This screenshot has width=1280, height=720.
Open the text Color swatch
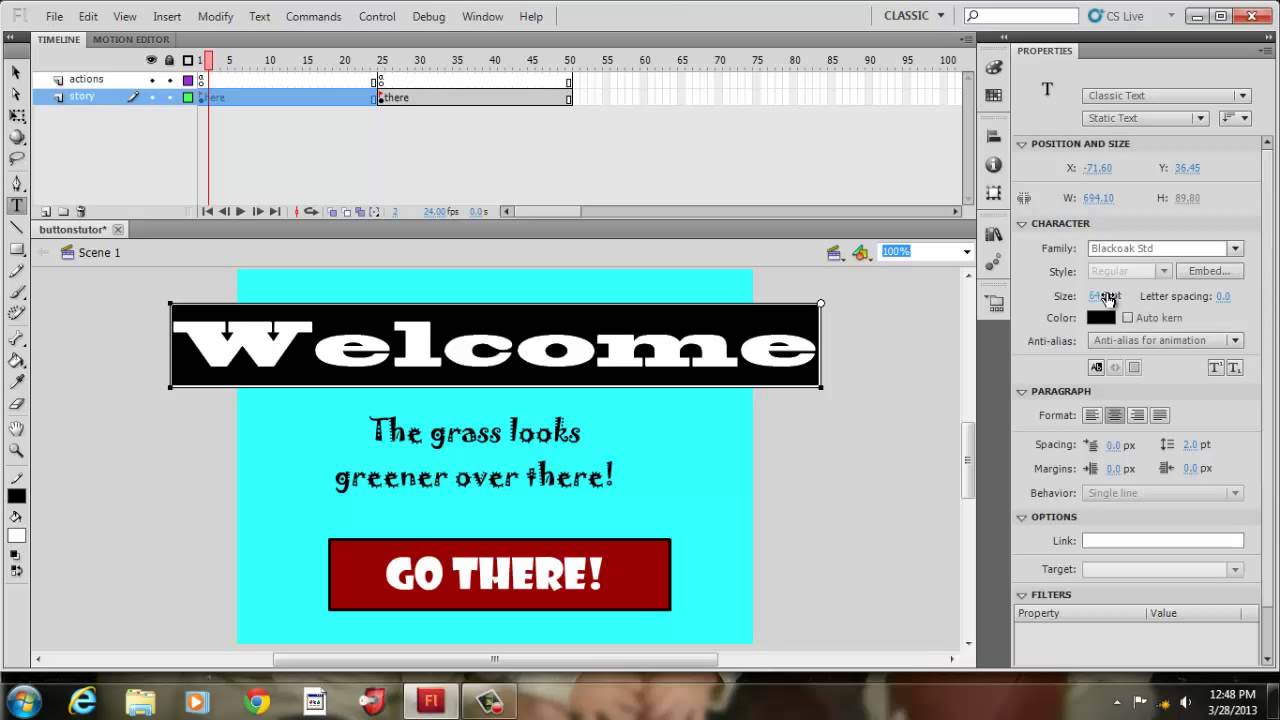[x=1101, y=318]
